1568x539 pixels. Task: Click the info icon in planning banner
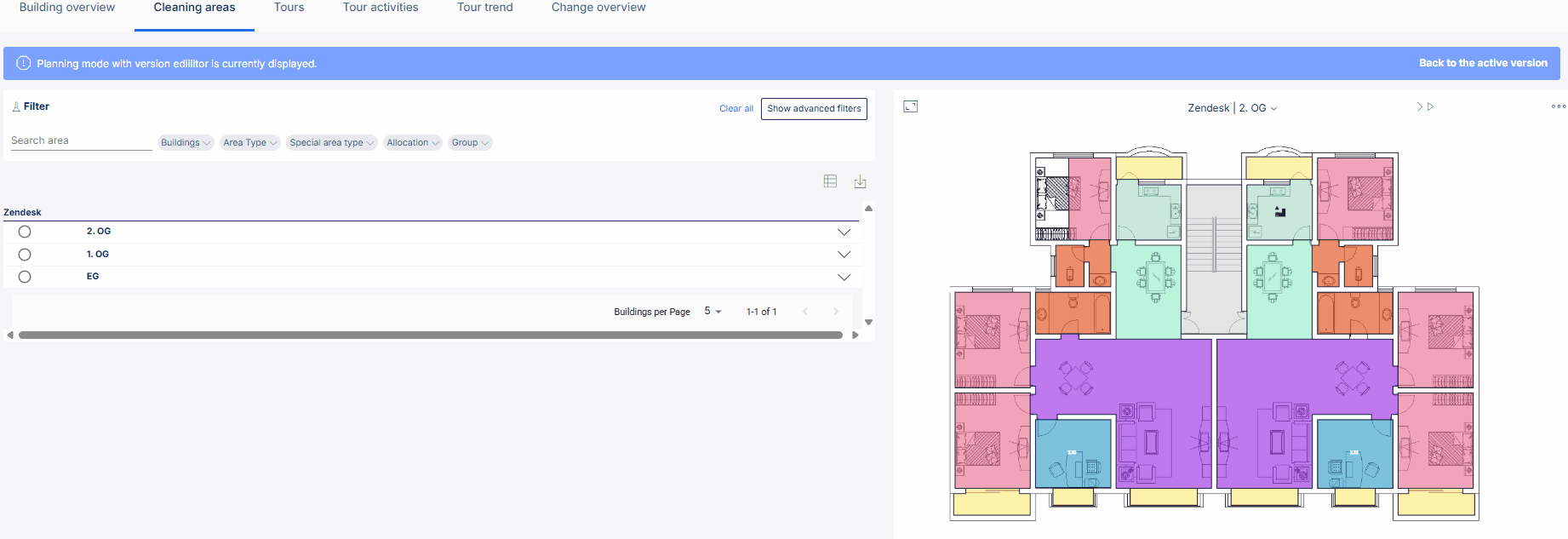pyautogui.click(x=24, y=63)
